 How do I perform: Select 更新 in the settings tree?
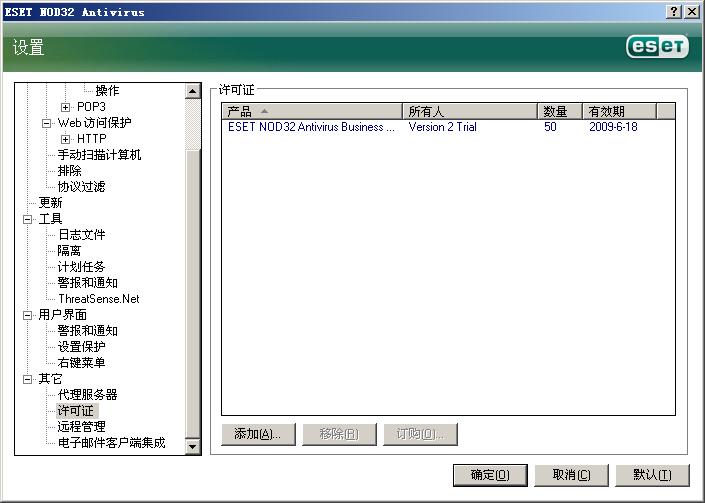[50, 203]
